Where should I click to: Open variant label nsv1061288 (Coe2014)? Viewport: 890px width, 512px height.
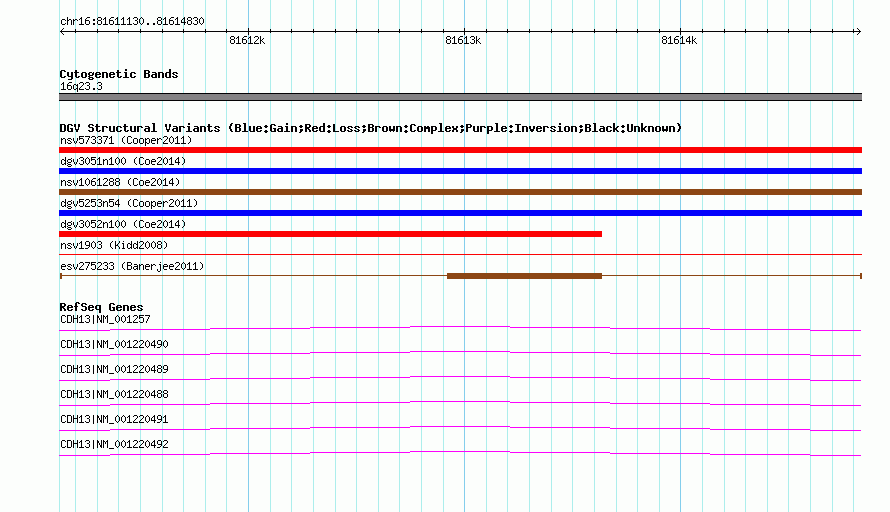pos(120,182)
